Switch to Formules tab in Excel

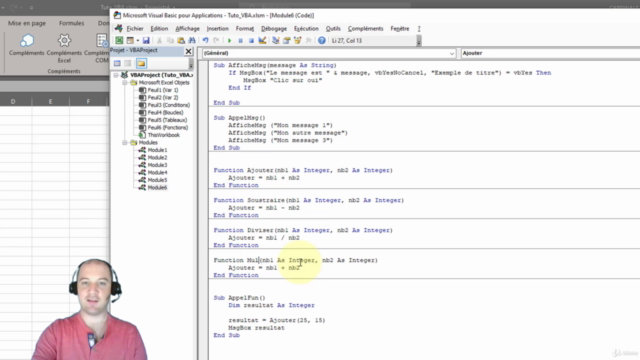(71, 23)
